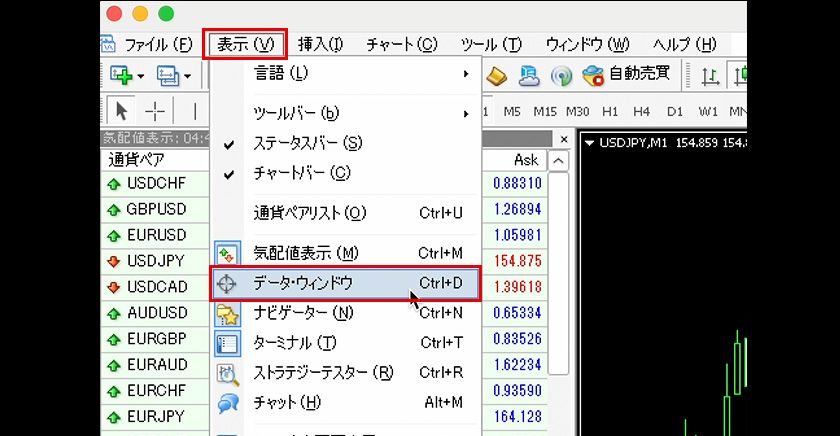Viewport: 840px width, 436px height.
Task: Open the new chart dropdown arrow
Action: [x=141, y=76]
